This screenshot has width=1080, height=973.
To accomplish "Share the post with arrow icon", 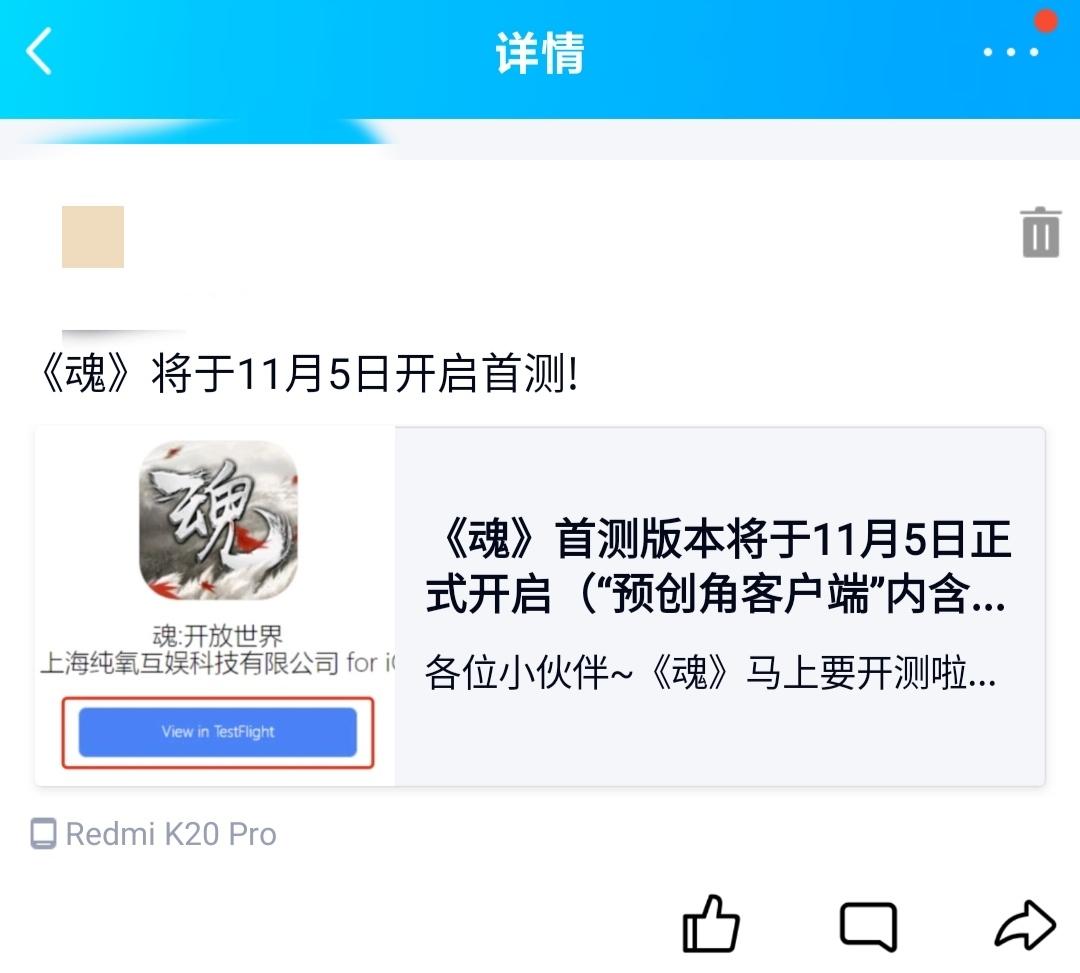I will (x=1025, y=925).
